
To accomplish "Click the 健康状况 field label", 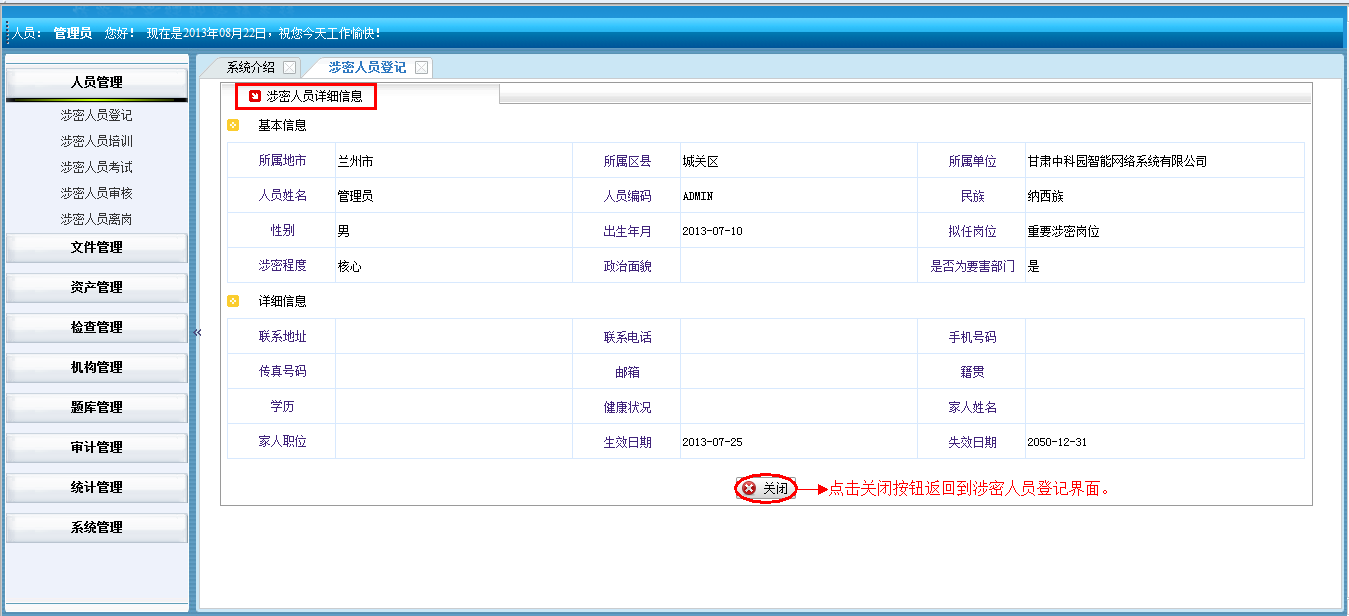I will click(628, 407).
